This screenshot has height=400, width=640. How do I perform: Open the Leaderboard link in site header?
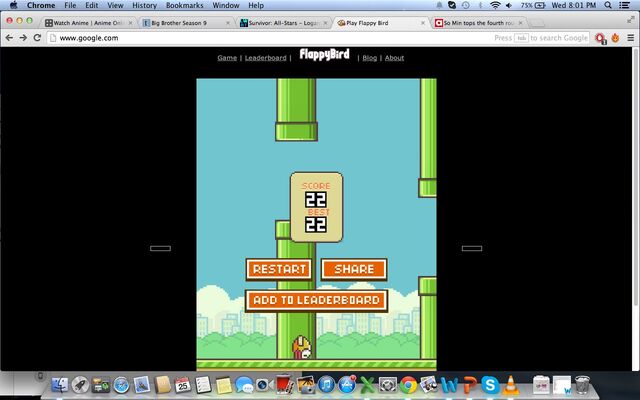265,58
